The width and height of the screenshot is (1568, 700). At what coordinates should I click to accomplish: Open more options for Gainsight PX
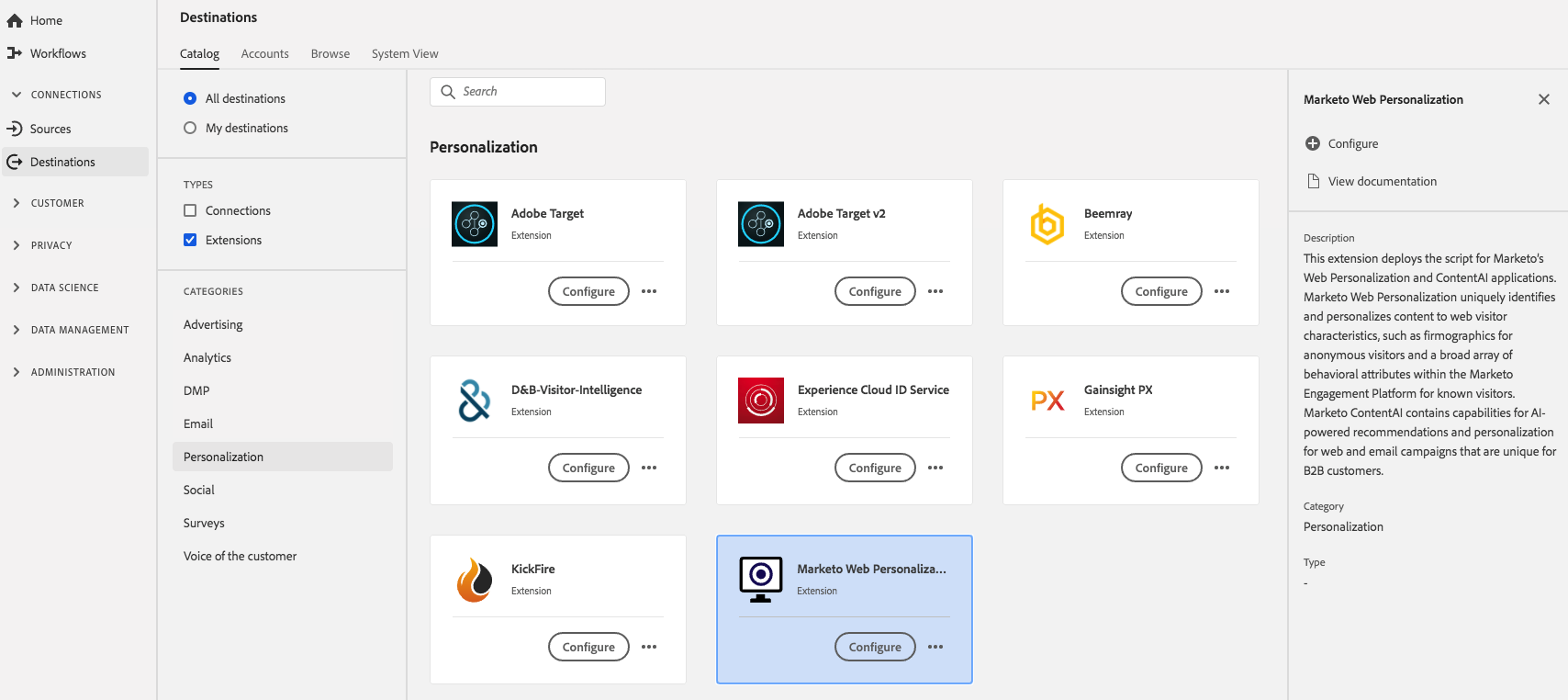[x=1222, y=468]
